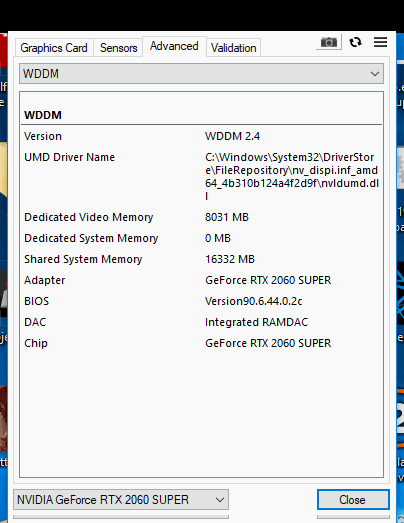The width and height of the screenshot is (404, 523).
Task: Select the Integrated RAMDAC value
Action: pyautogui.click(x=256, y=322)
